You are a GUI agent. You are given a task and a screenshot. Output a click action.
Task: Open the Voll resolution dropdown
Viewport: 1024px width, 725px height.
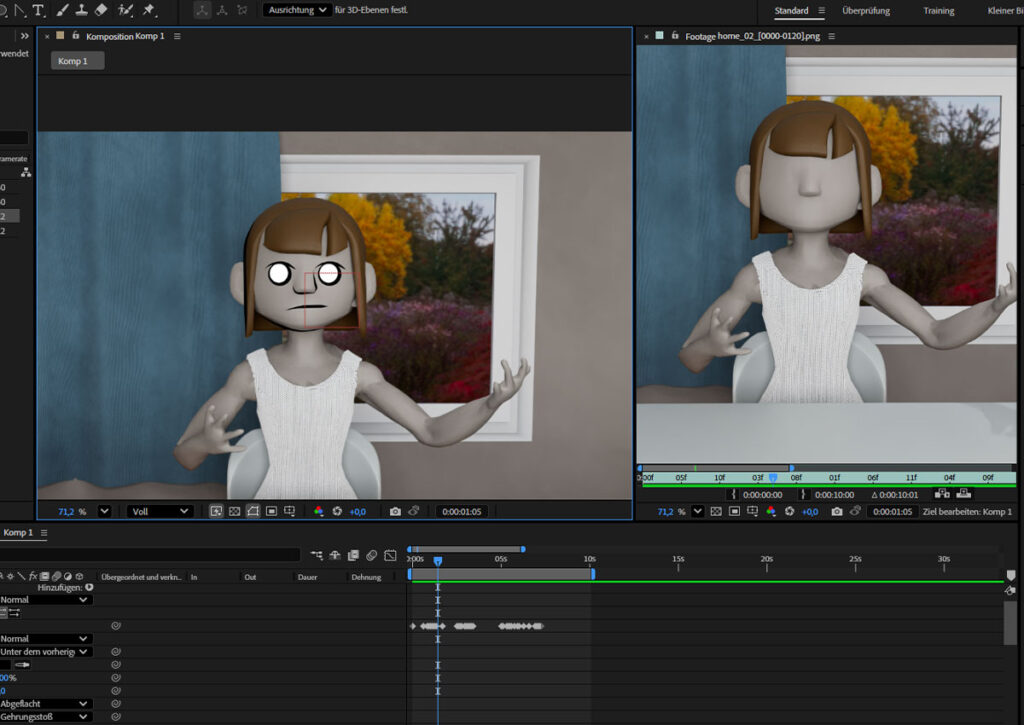click(x=159, y=511)
